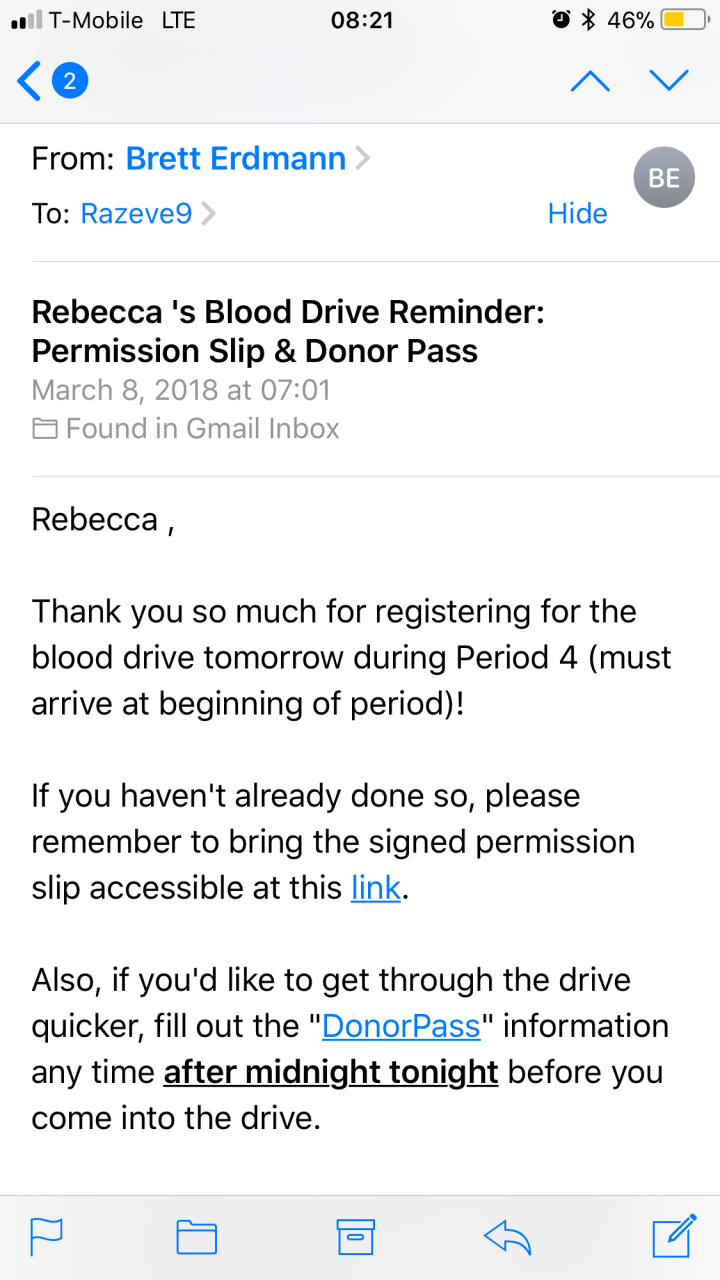
Task: Flag this email
Action: [47, 1237]
